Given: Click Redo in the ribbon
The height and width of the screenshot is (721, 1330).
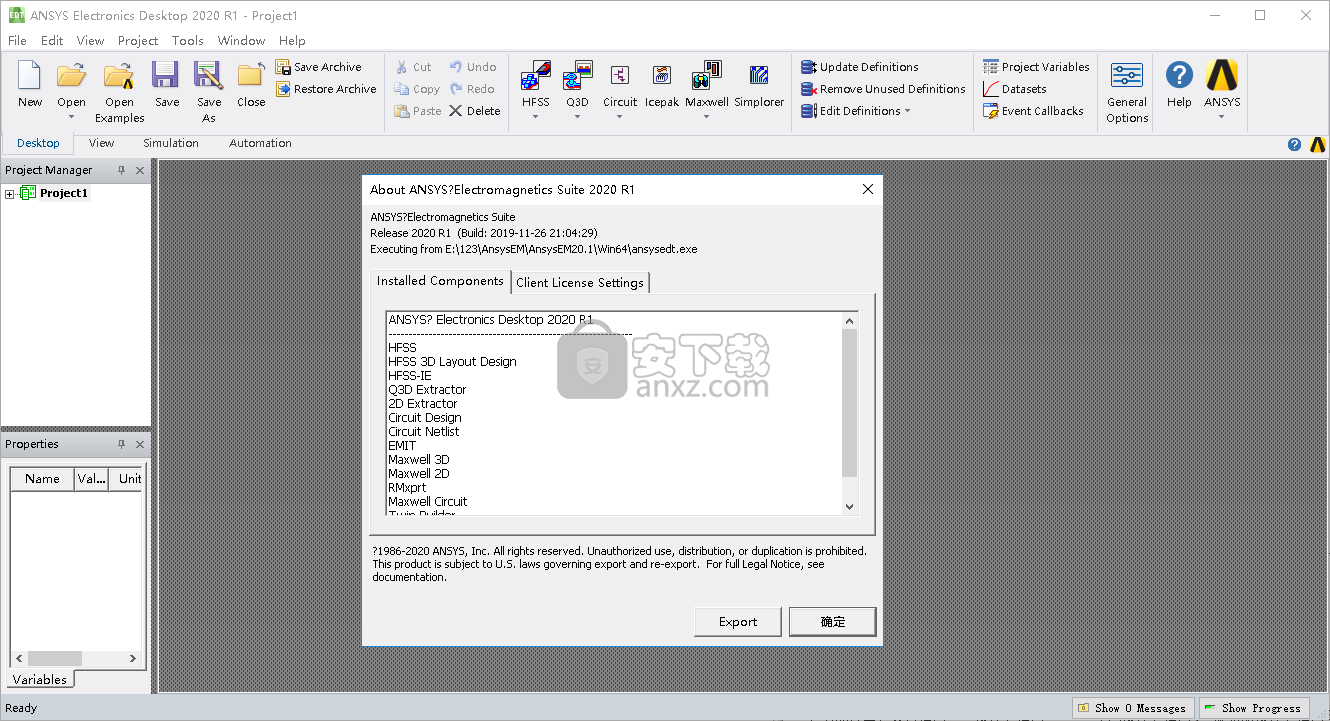Looking at the screenshot, I should (x=472, y=89).
